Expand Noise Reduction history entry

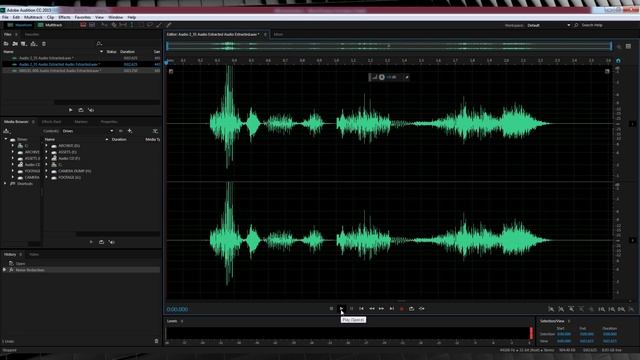point(4,270)
